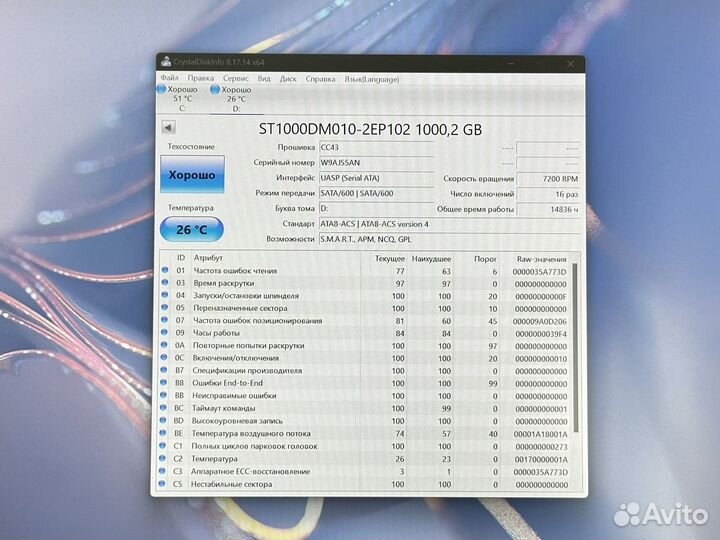Click status icon for Частота ошибок позиционирования row
The width and height of the screenshot is (720, 540).
click(x=164, y=320)
